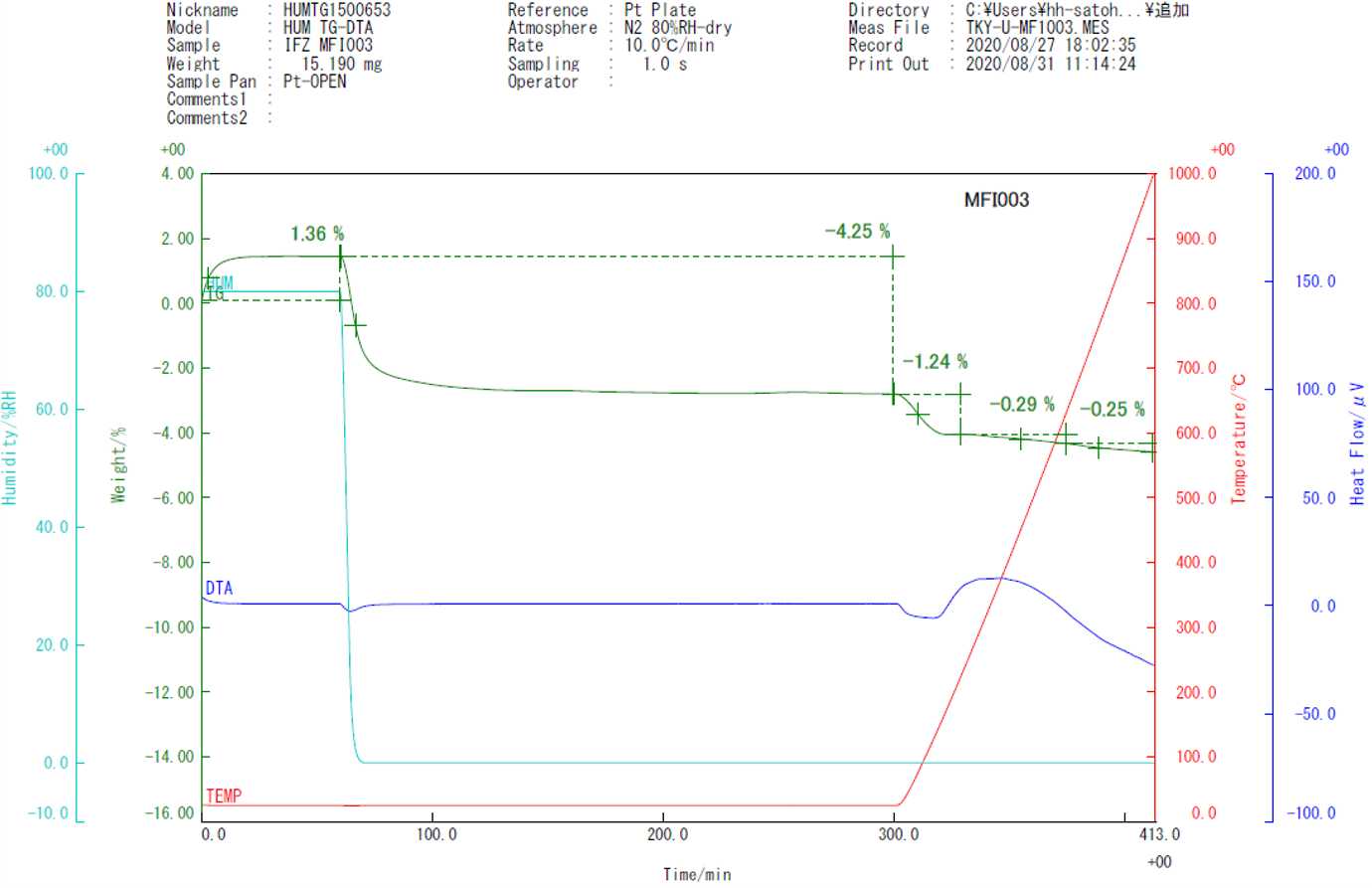Click the Meas File name TKY-U-MFI003.MES

[x=1037, y=28]
